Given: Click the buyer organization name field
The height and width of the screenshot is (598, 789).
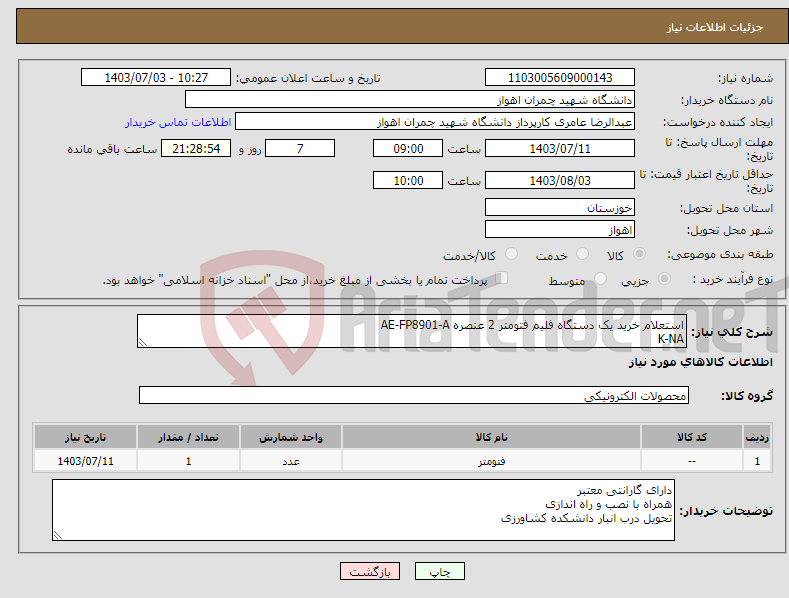Looking at the screenshot, I should click(410, 100).
